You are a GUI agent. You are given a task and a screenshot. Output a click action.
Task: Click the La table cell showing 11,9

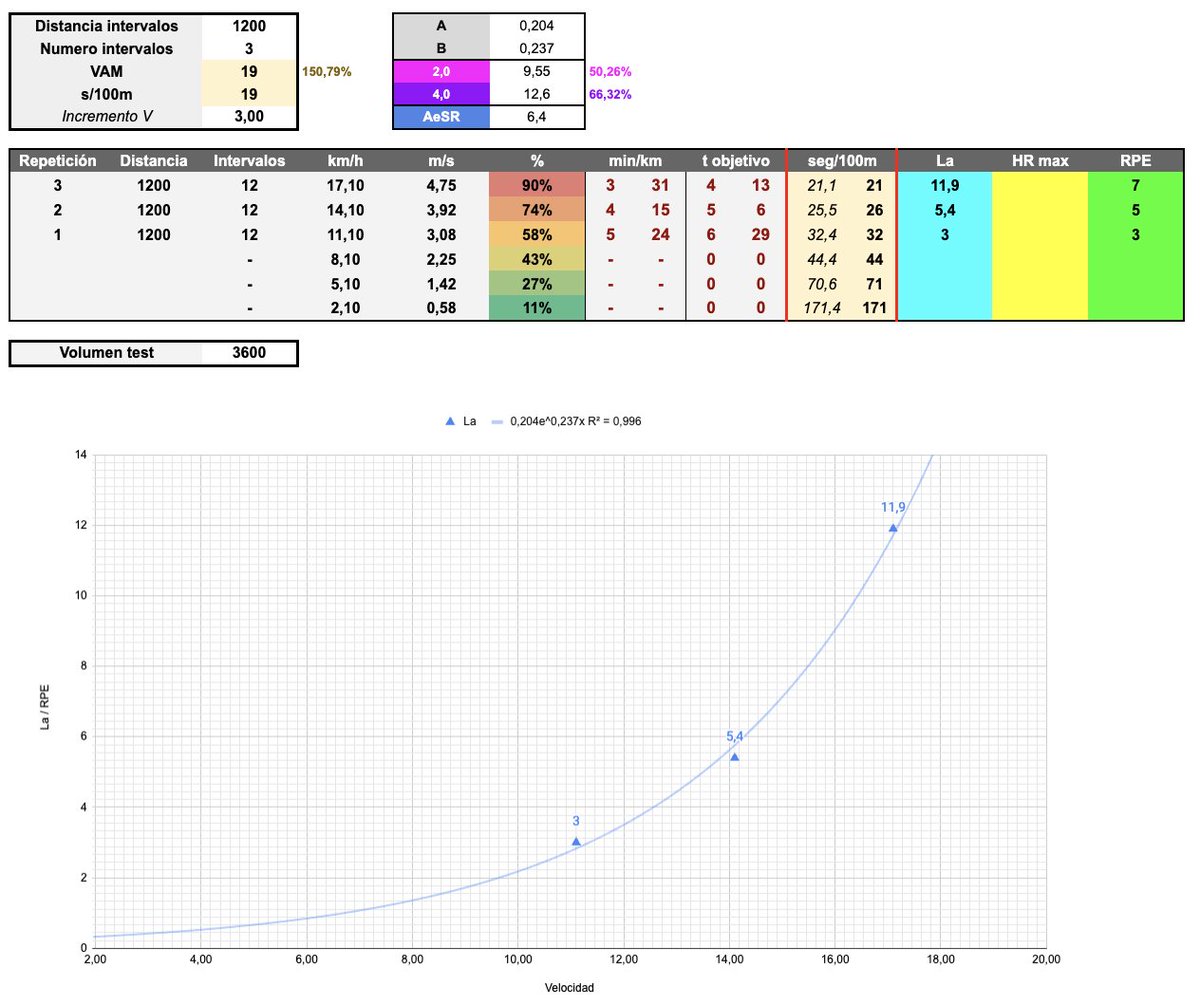coord(945,185)
